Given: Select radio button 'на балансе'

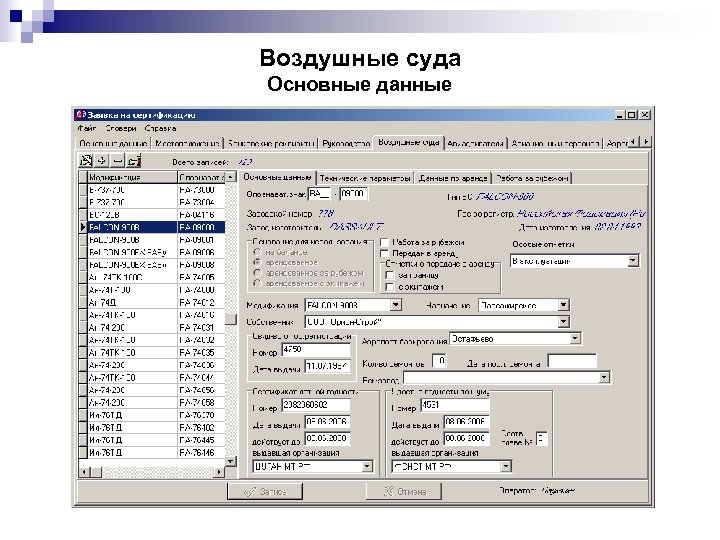Looking at the screenshot, I should tap(258, 252).
